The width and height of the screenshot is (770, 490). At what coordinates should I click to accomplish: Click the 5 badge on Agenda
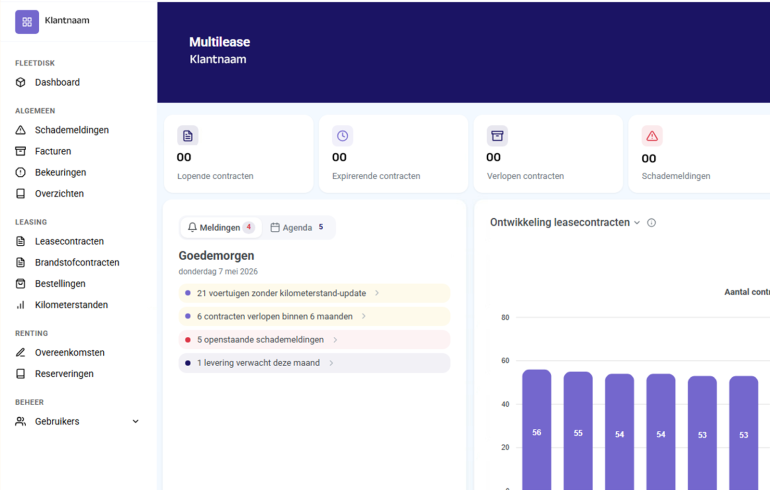pyautogui.click(x=321, y=227)
